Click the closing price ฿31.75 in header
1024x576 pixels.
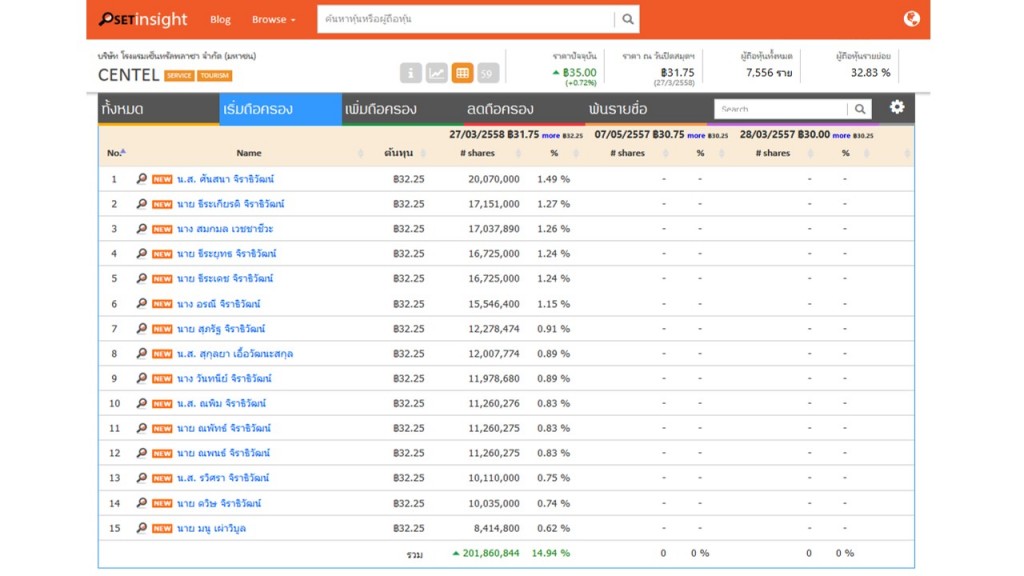[x=677, y=72]
